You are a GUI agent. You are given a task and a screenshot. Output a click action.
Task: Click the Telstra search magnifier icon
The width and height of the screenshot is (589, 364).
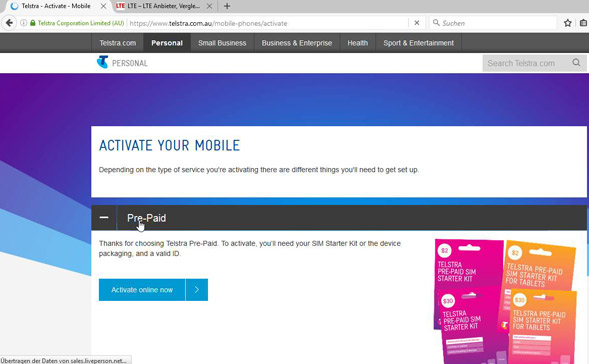point(576,63)
